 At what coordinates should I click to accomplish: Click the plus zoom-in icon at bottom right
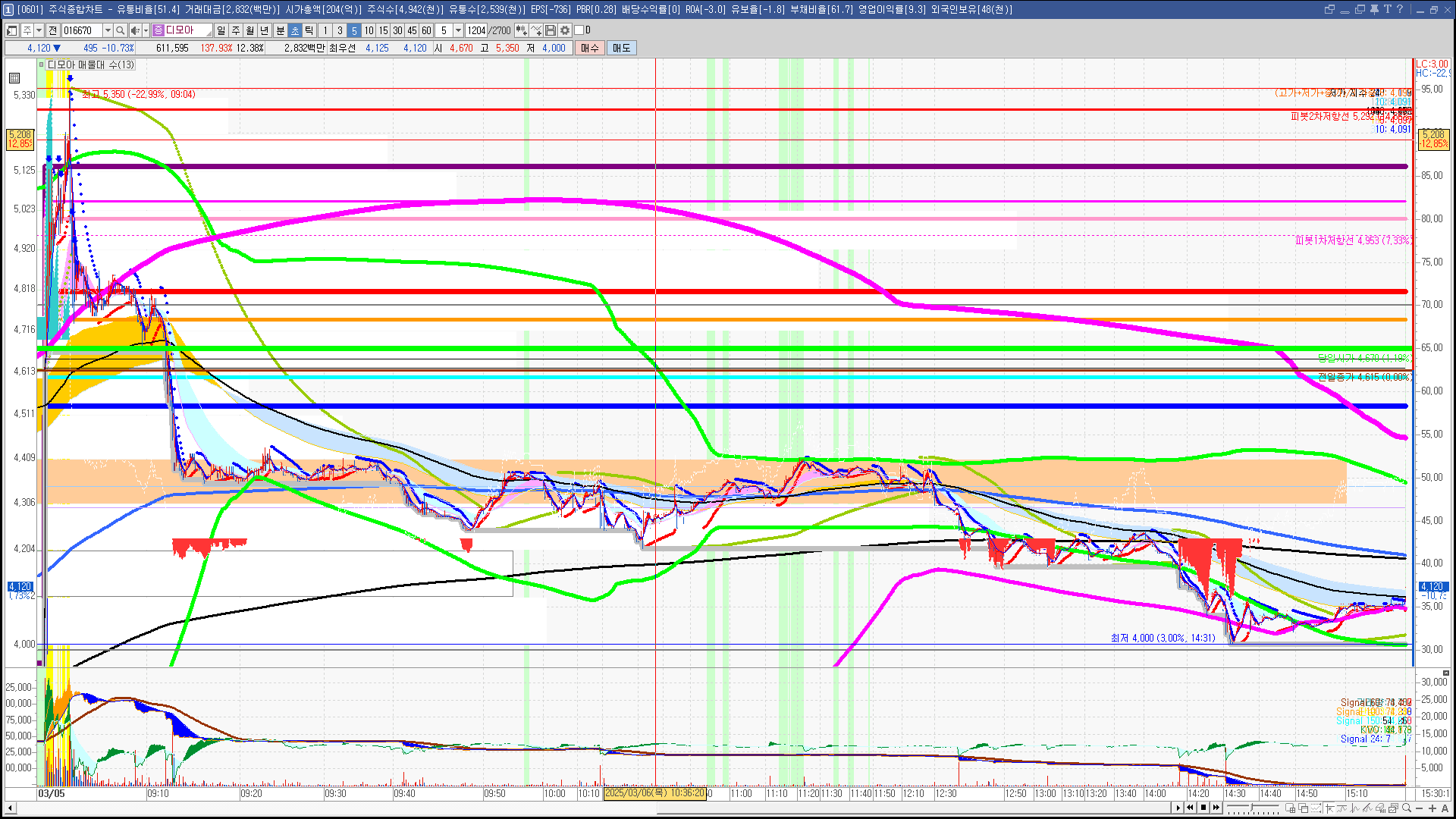pyautogui.click(x=1432, y=808)
